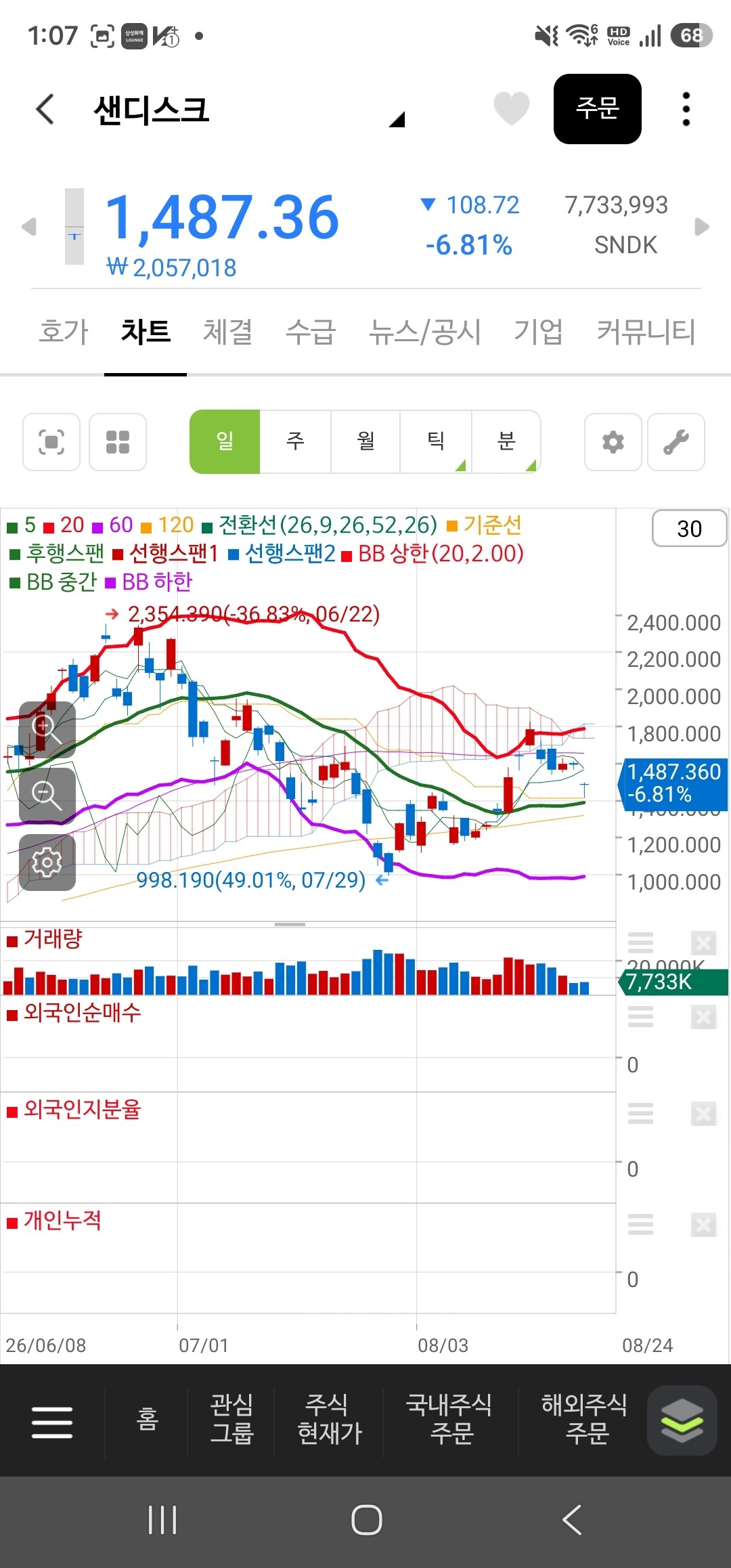
Task: Open 관심그룹 in bottom navigation
Action: 231,1418
